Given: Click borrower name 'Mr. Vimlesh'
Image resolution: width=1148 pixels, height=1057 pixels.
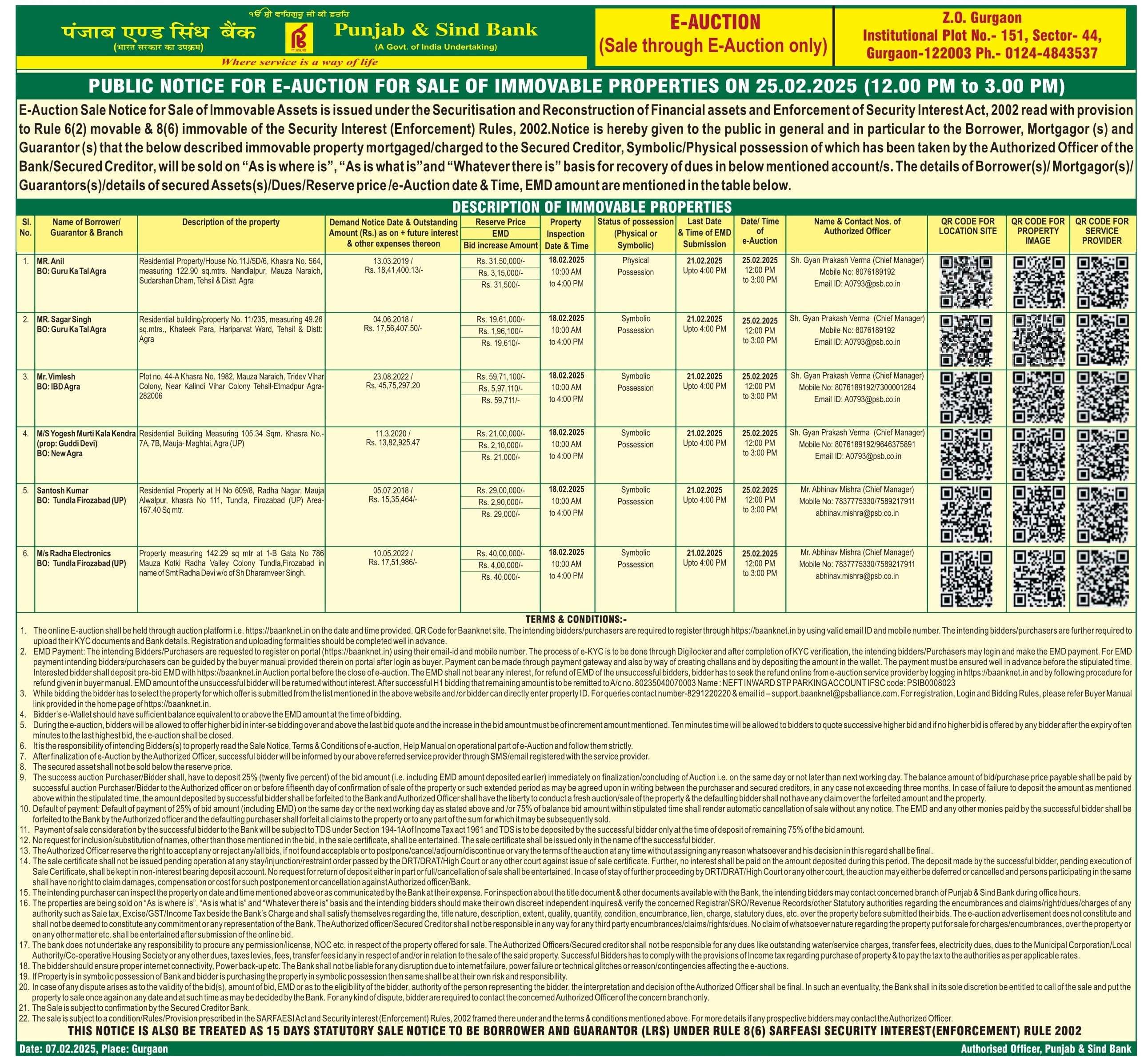Looking at the screenshot, I should click(56, 377).
